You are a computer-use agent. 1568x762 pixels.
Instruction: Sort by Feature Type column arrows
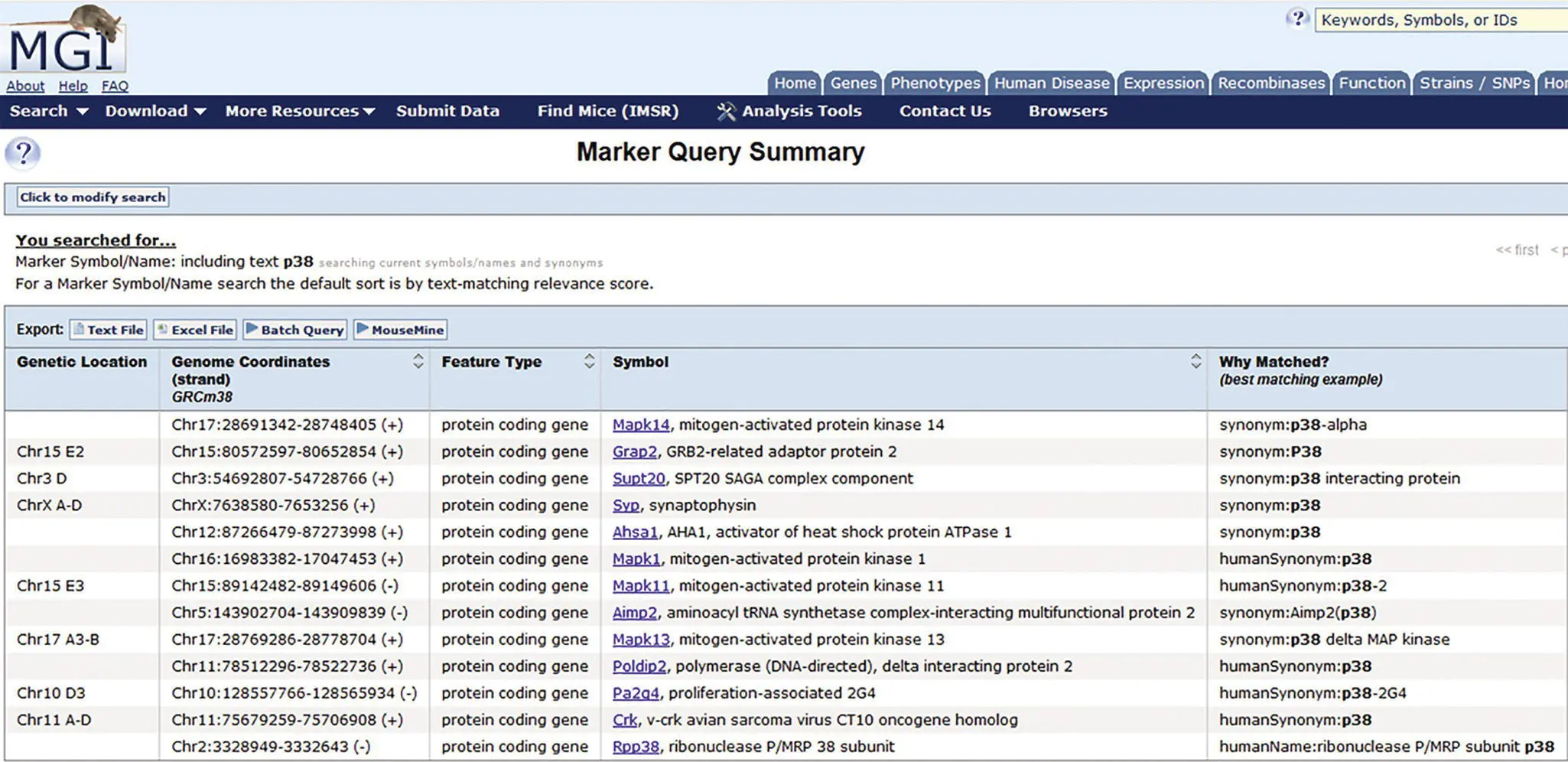tap(589, 361)
